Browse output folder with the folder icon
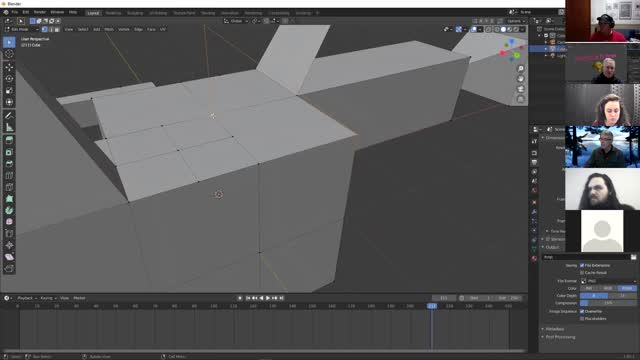Viewport: 640px width, 360px height. 633,257
